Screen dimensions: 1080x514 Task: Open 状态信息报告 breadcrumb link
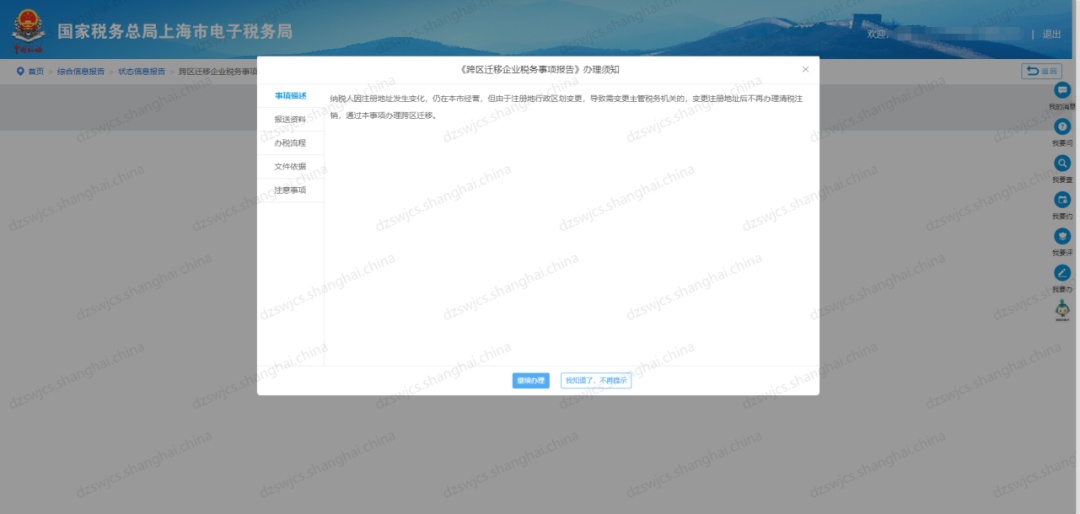[x=141, y=71]
